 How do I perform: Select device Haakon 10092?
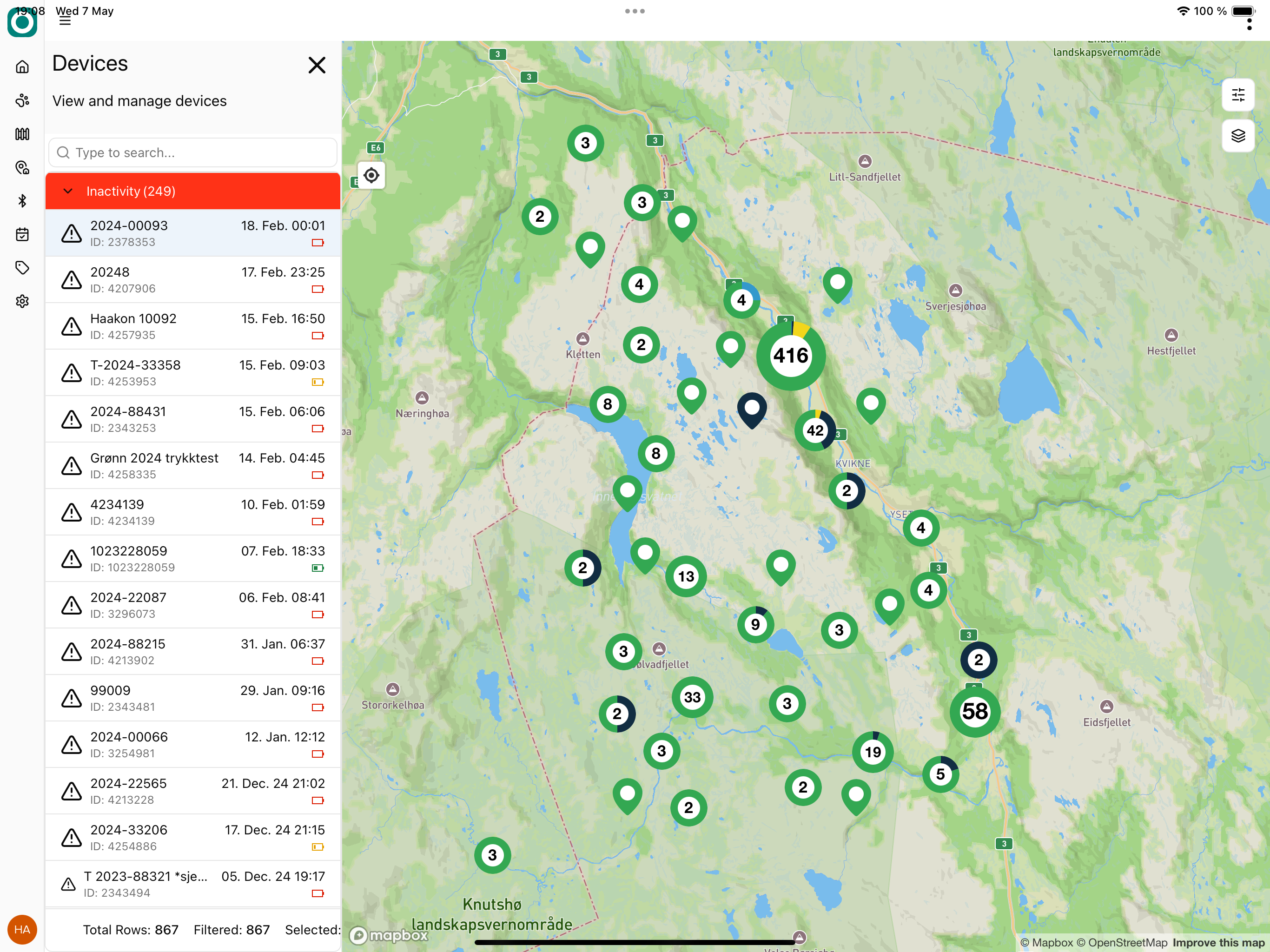pos(193,326)
